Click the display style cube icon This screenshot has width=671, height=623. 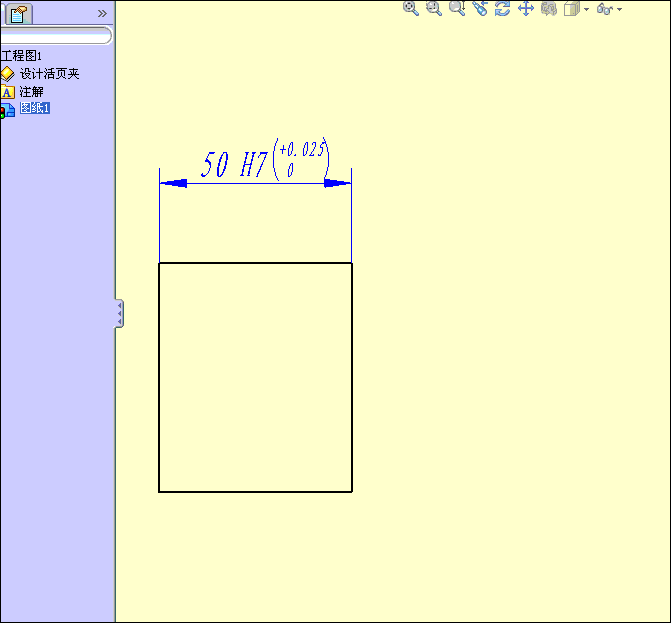(x=572, y=9)
